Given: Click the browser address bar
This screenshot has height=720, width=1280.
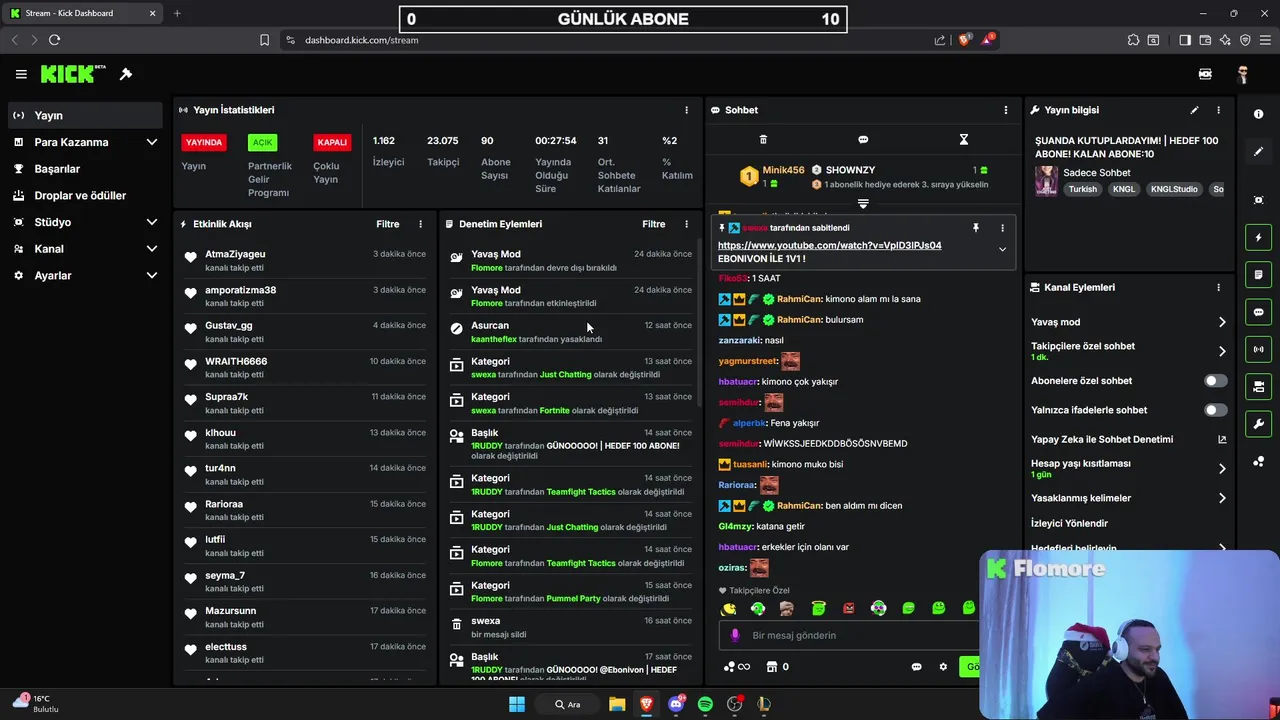Looking at the screenshot, I should [x=610, y=40].
